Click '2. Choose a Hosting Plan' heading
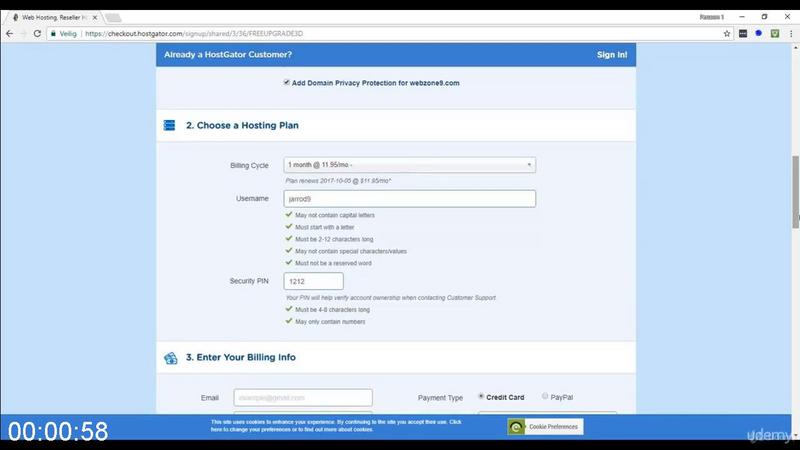 [x=242, y=126]
